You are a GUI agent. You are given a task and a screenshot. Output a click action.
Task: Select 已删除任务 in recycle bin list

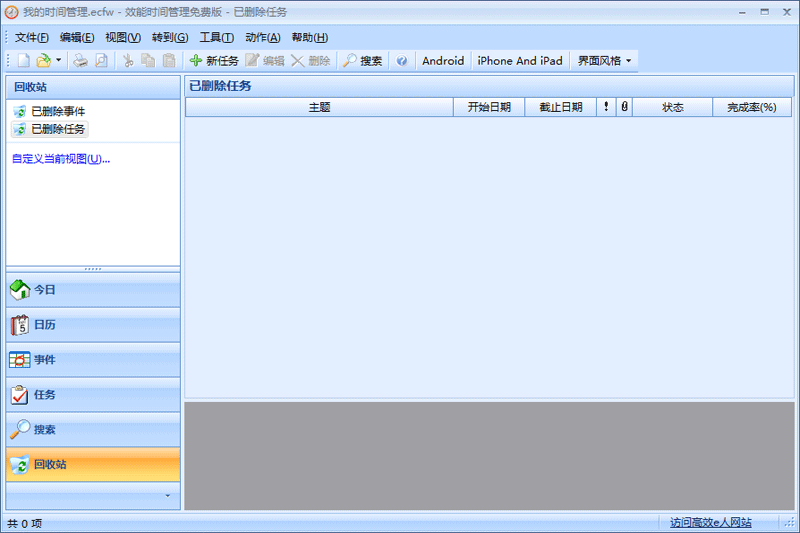tap(49, 129)
